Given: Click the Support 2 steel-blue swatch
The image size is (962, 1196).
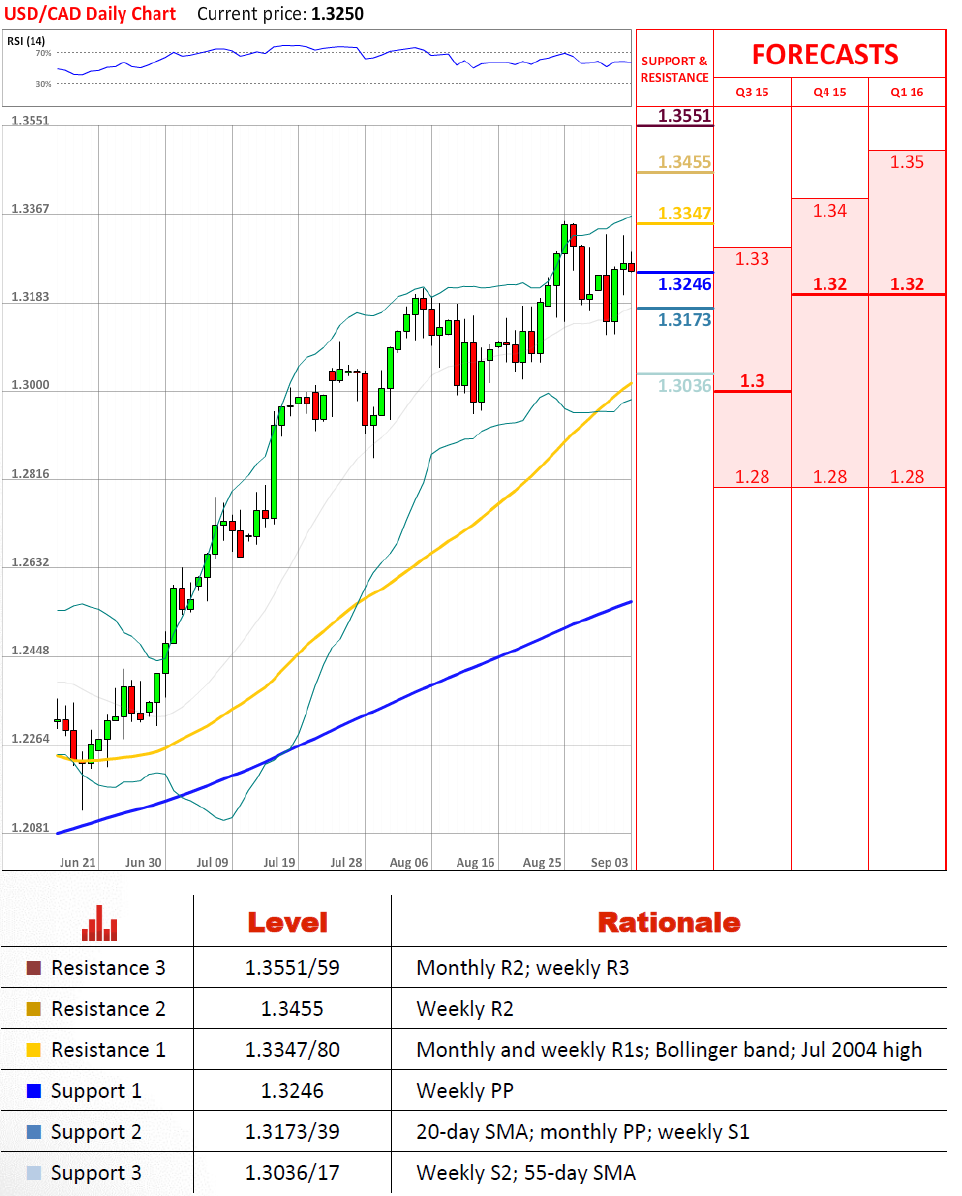Looking at the screenshot, I should point(34,1132).
